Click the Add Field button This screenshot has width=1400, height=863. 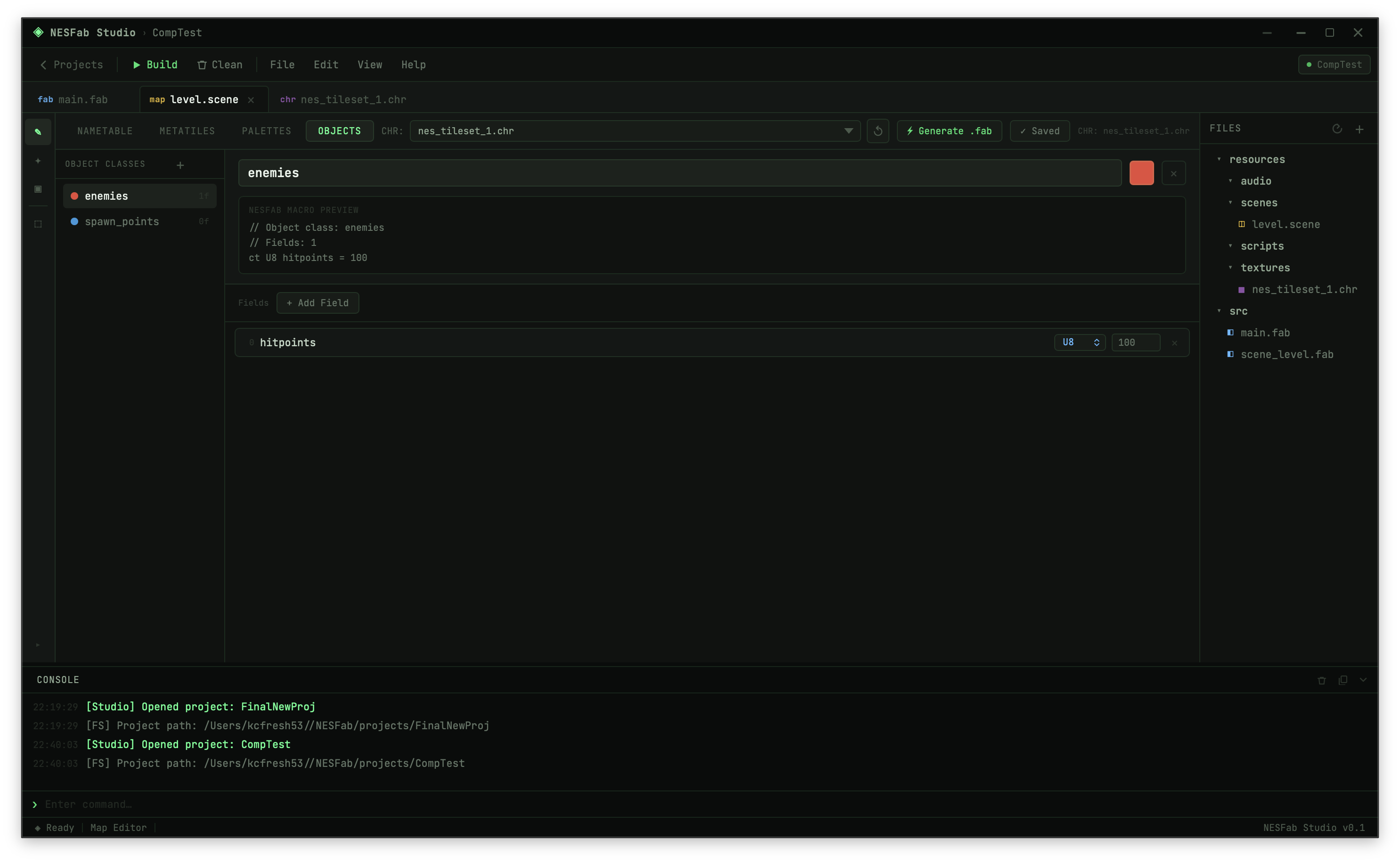(317, 303)
